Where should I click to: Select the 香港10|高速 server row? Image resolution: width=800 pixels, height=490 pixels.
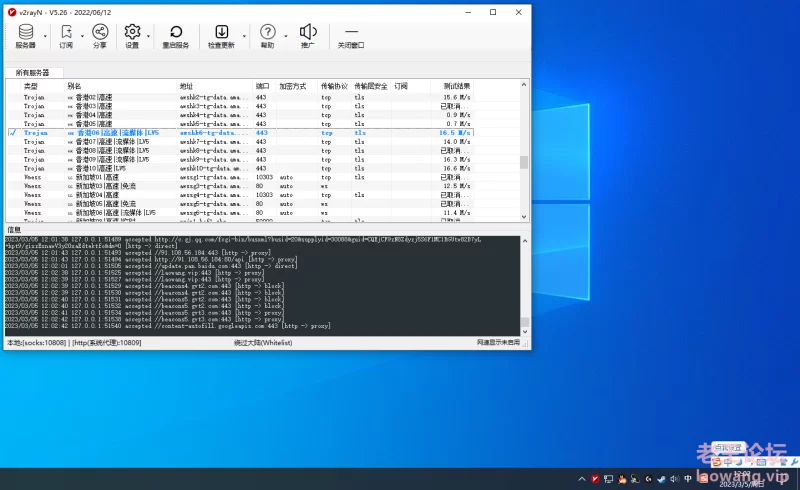(240, 168)
